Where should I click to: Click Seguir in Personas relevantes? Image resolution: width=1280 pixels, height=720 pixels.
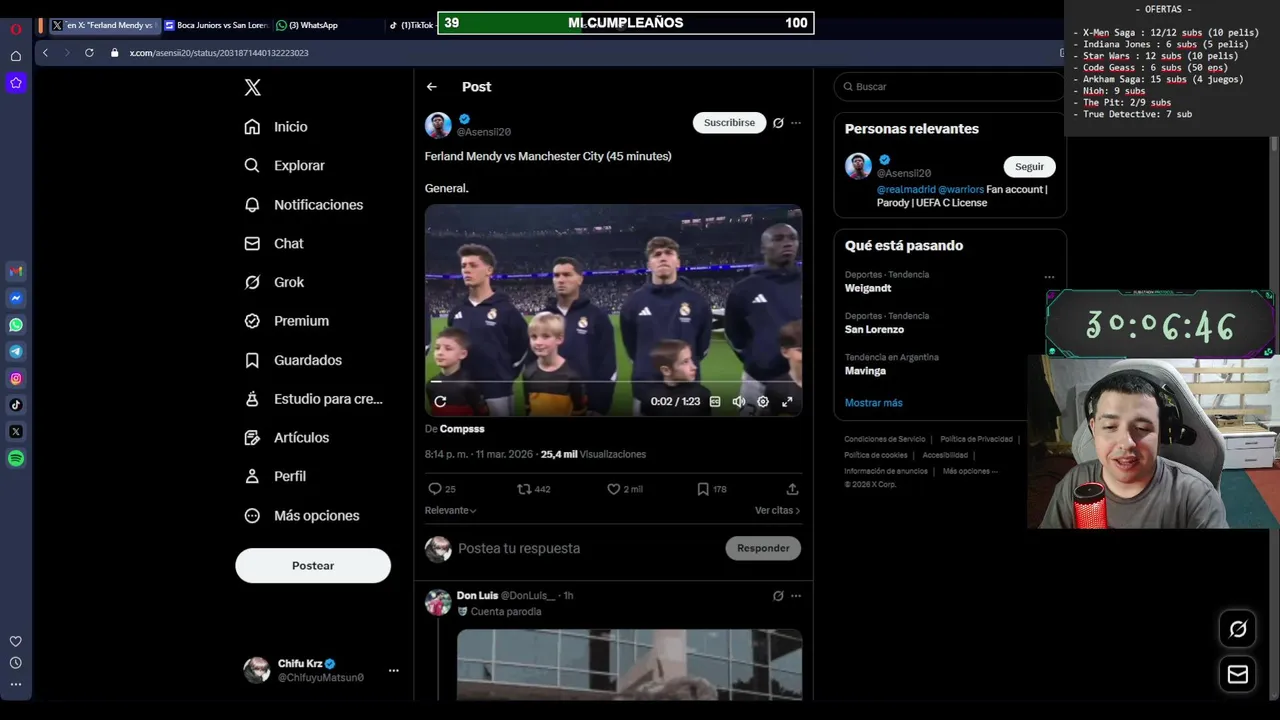click(1029, 167)
